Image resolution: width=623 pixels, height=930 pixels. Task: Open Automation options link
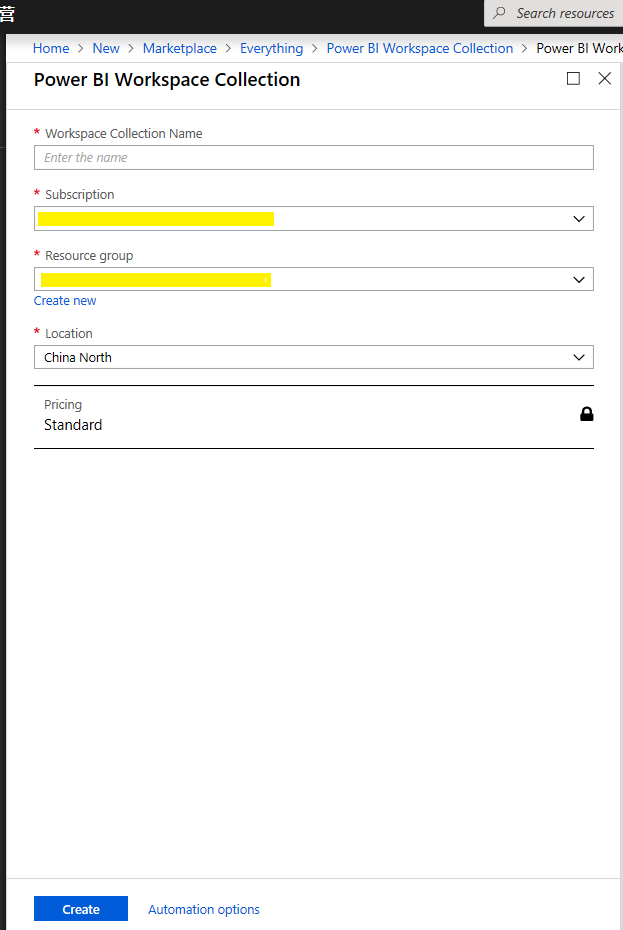(204, 909)
